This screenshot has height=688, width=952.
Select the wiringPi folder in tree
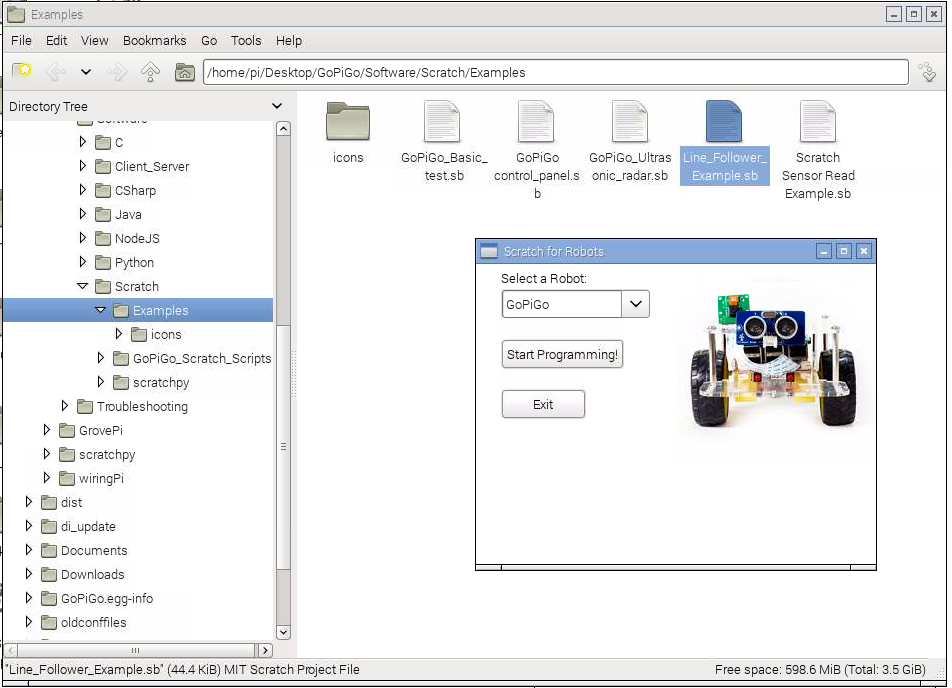tap(101, 479)
